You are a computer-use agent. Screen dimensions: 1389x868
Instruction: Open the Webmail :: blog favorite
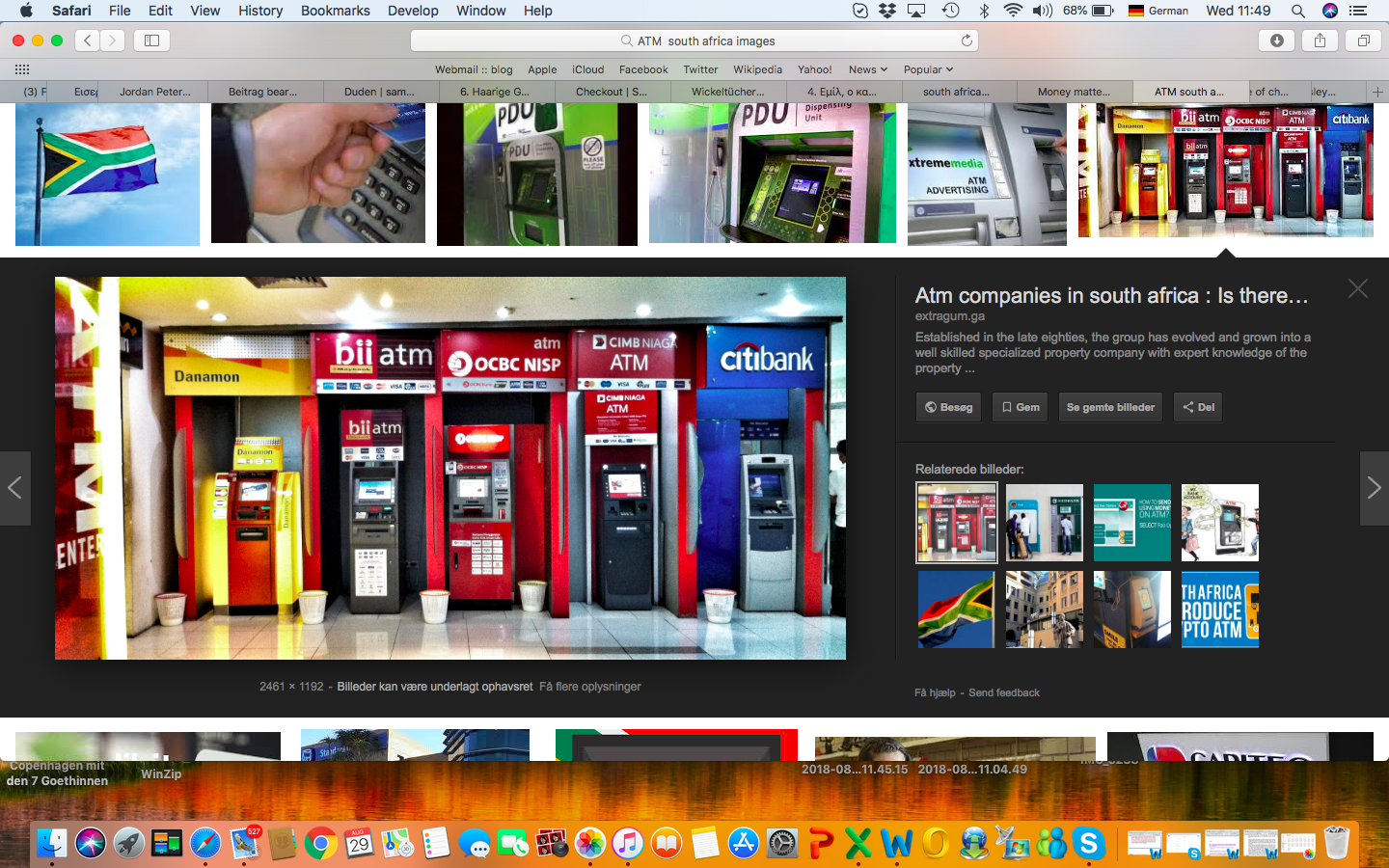(474, 69)
